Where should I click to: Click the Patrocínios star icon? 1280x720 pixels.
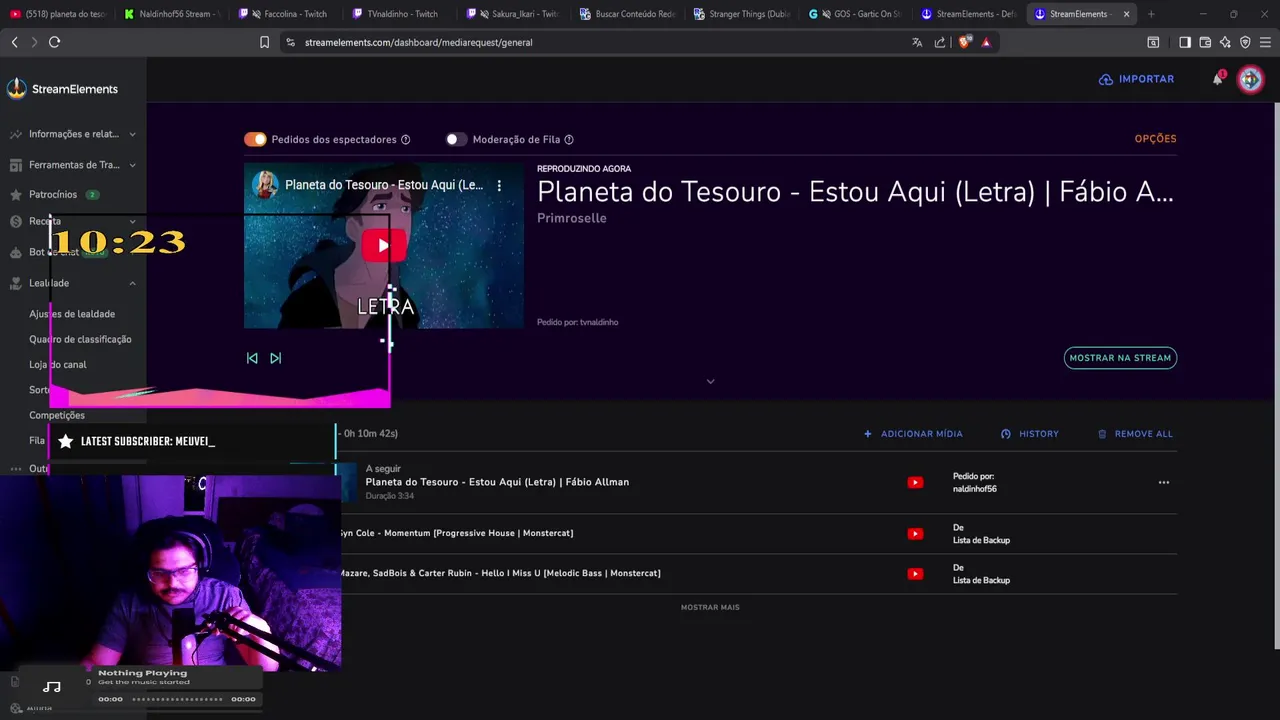tap(16, 195)
